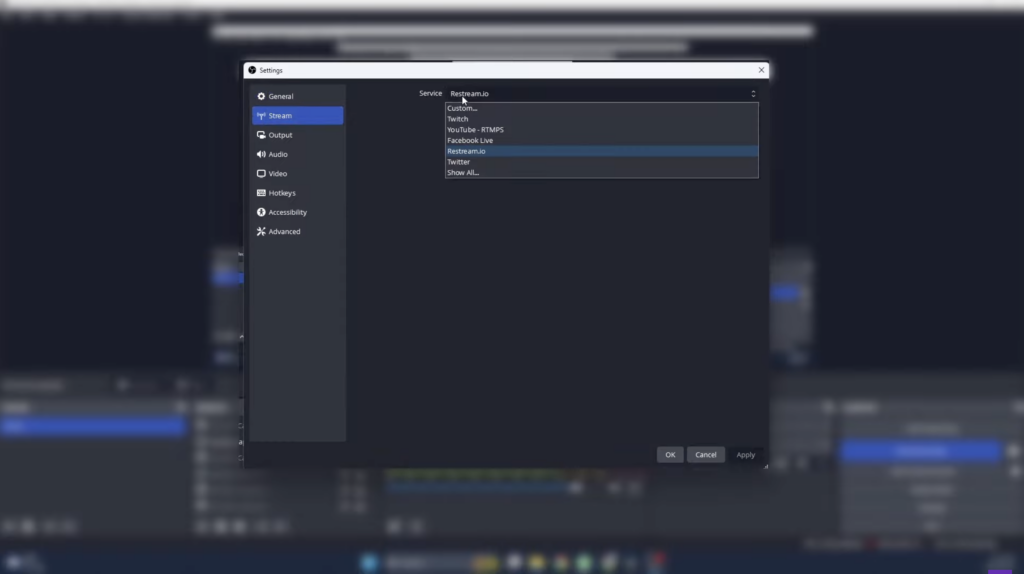The height and width of the screenshot is (574, 1024).
Task: Pick YouTube - RTMPS in the dropdown
Action: 475,130
